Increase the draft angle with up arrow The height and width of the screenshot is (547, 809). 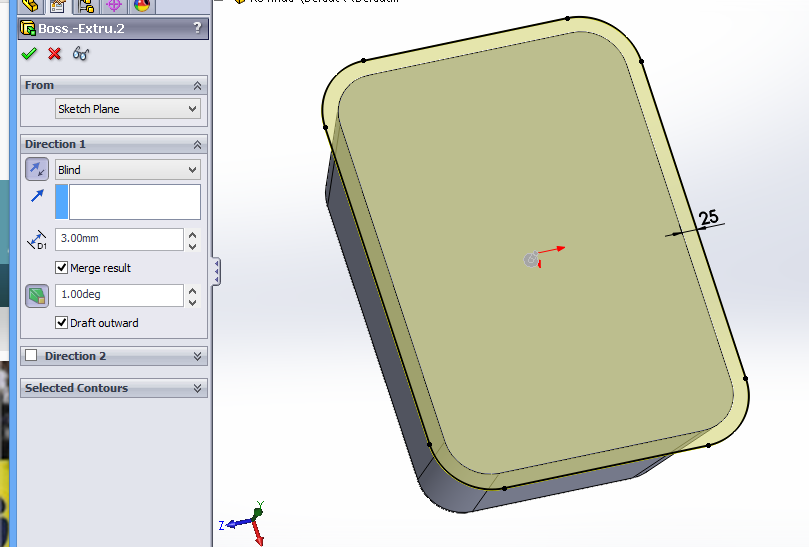(192, 290)
